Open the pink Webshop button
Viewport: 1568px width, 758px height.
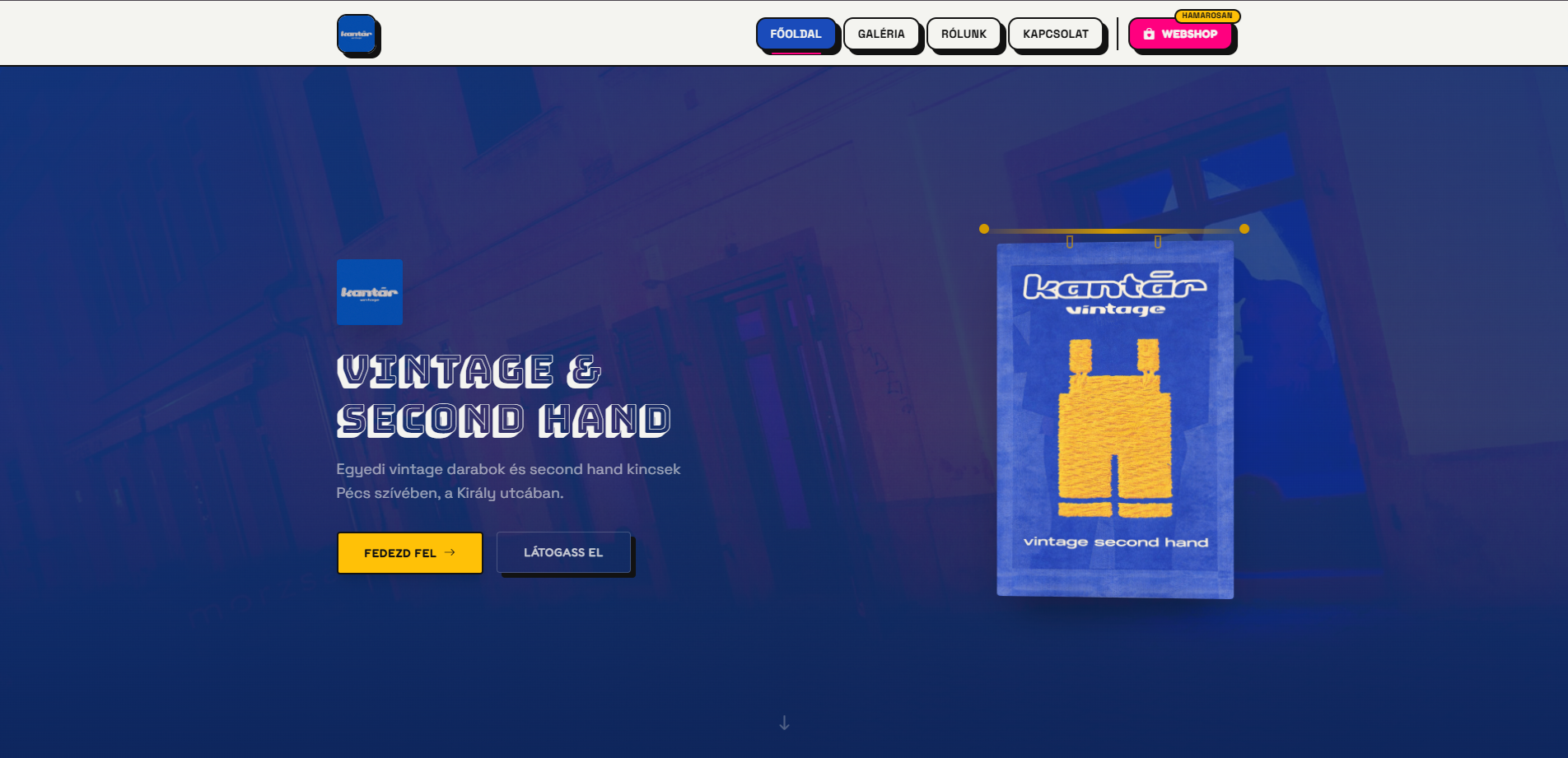(x=1180, y=35)
